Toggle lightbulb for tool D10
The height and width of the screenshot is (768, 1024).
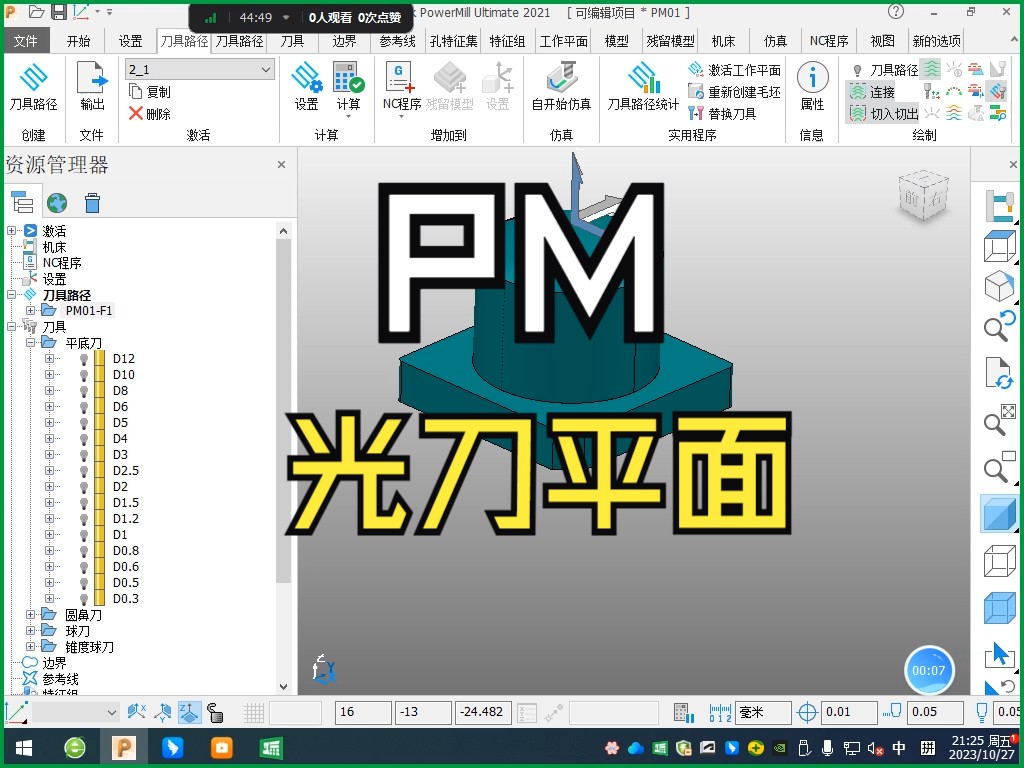click(x=84, y=375)
